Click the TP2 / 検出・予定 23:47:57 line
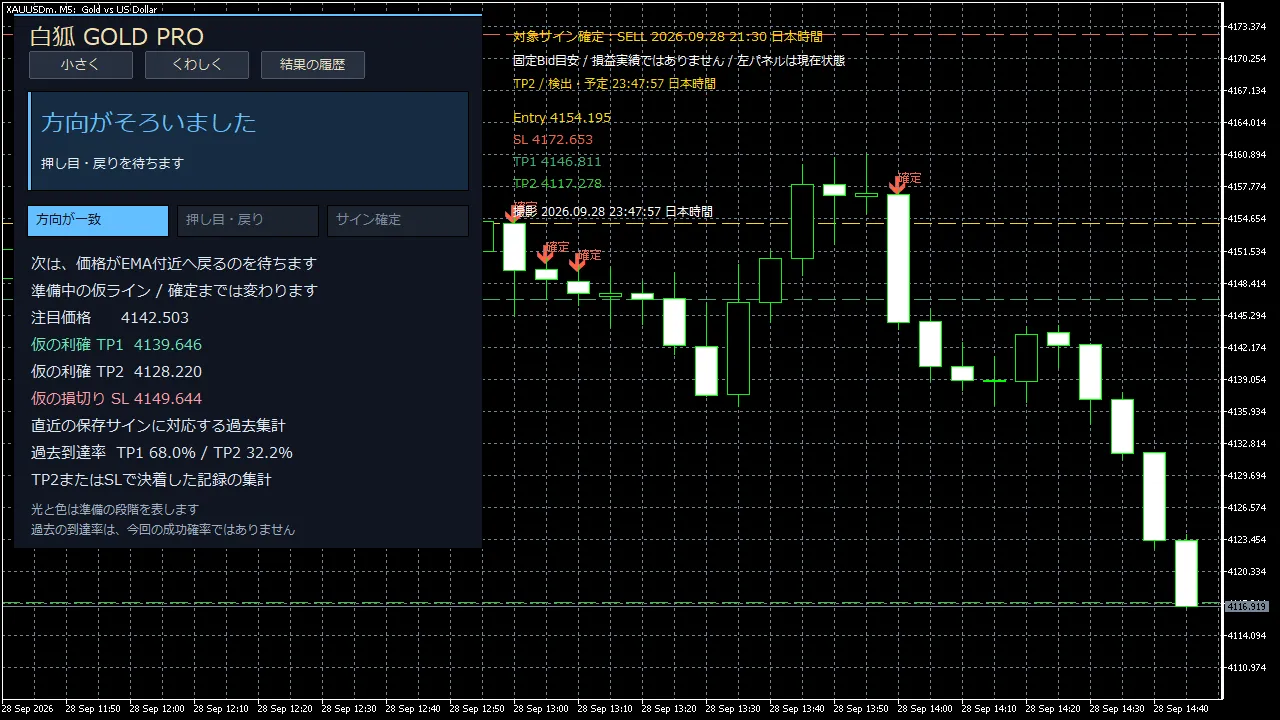The height and width of the screenshot is (720, 1280). point(614,84)
